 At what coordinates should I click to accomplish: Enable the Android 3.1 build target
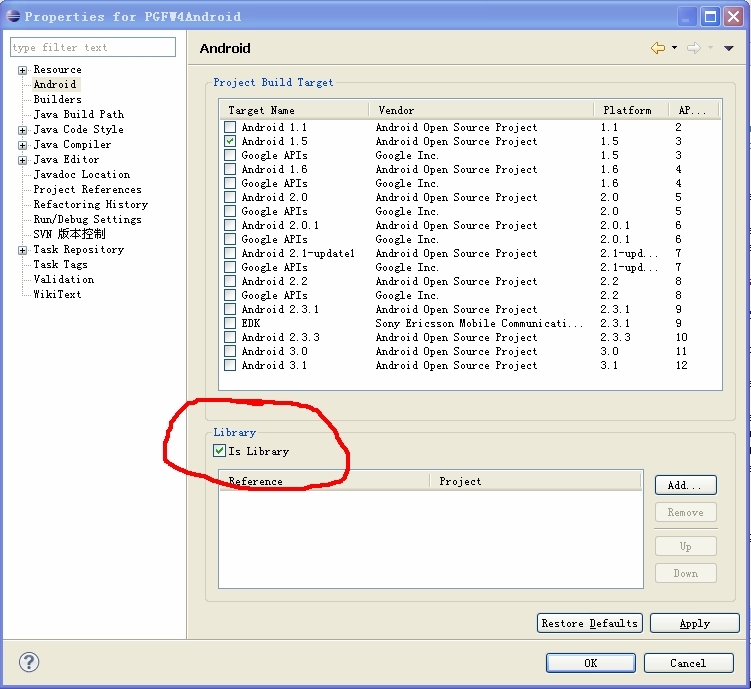click(x=230, y=365)
